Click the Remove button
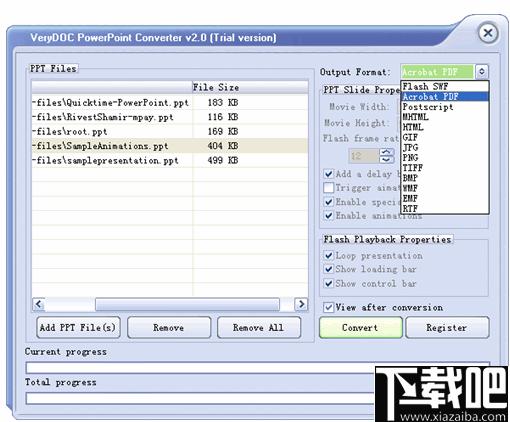 [x=169, y=328]
